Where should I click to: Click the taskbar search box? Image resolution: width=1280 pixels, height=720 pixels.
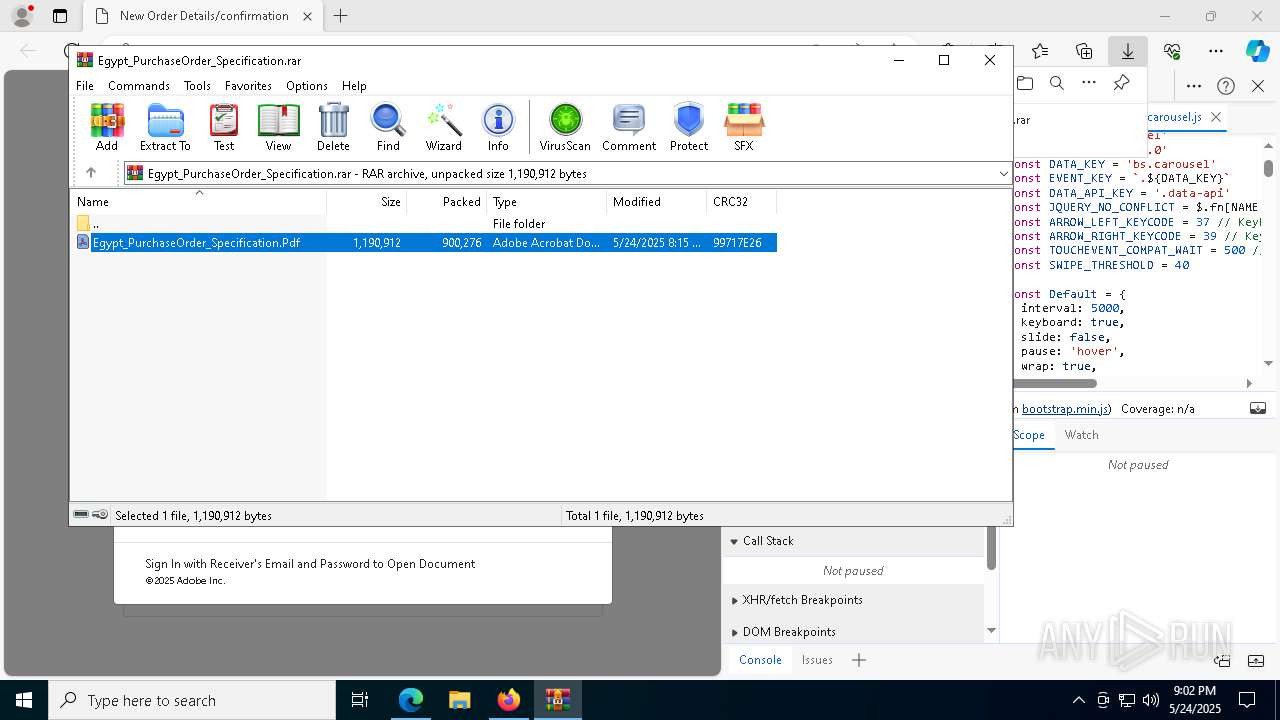click(x=192, y=700)
